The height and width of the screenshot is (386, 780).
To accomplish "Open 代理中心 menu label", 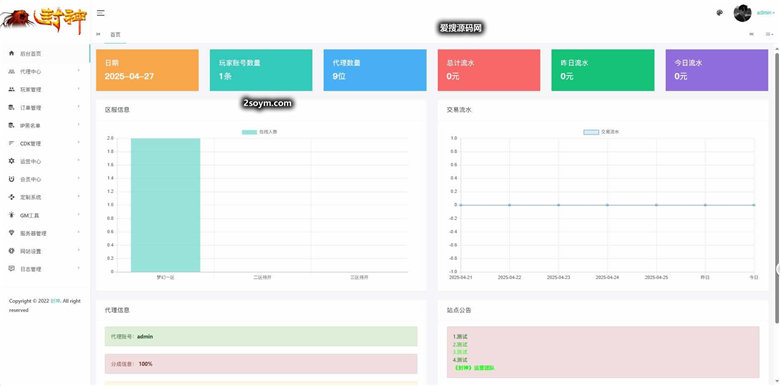I will (x=30, y=72).
